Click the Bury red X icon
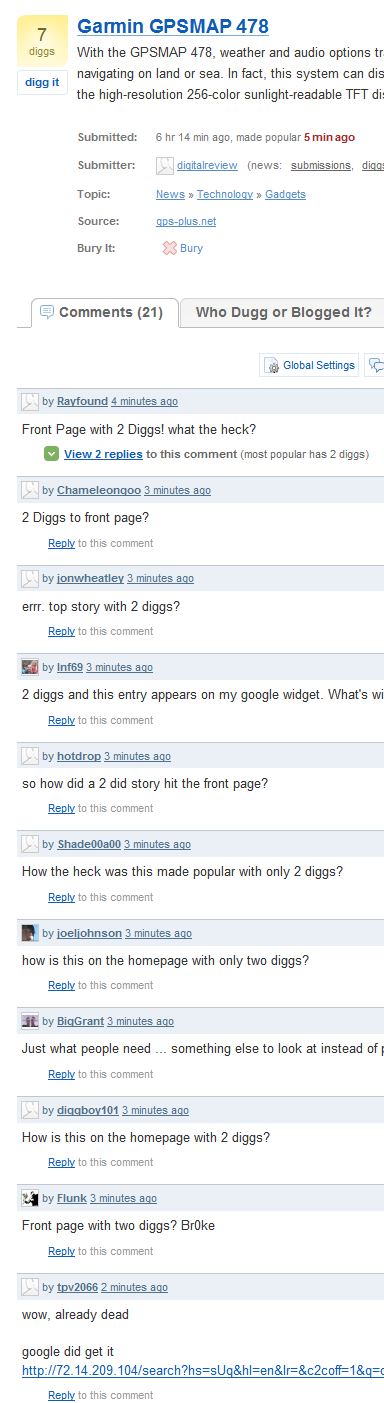This screenshot has width=384, height=1403. click(x=169, y=248)
